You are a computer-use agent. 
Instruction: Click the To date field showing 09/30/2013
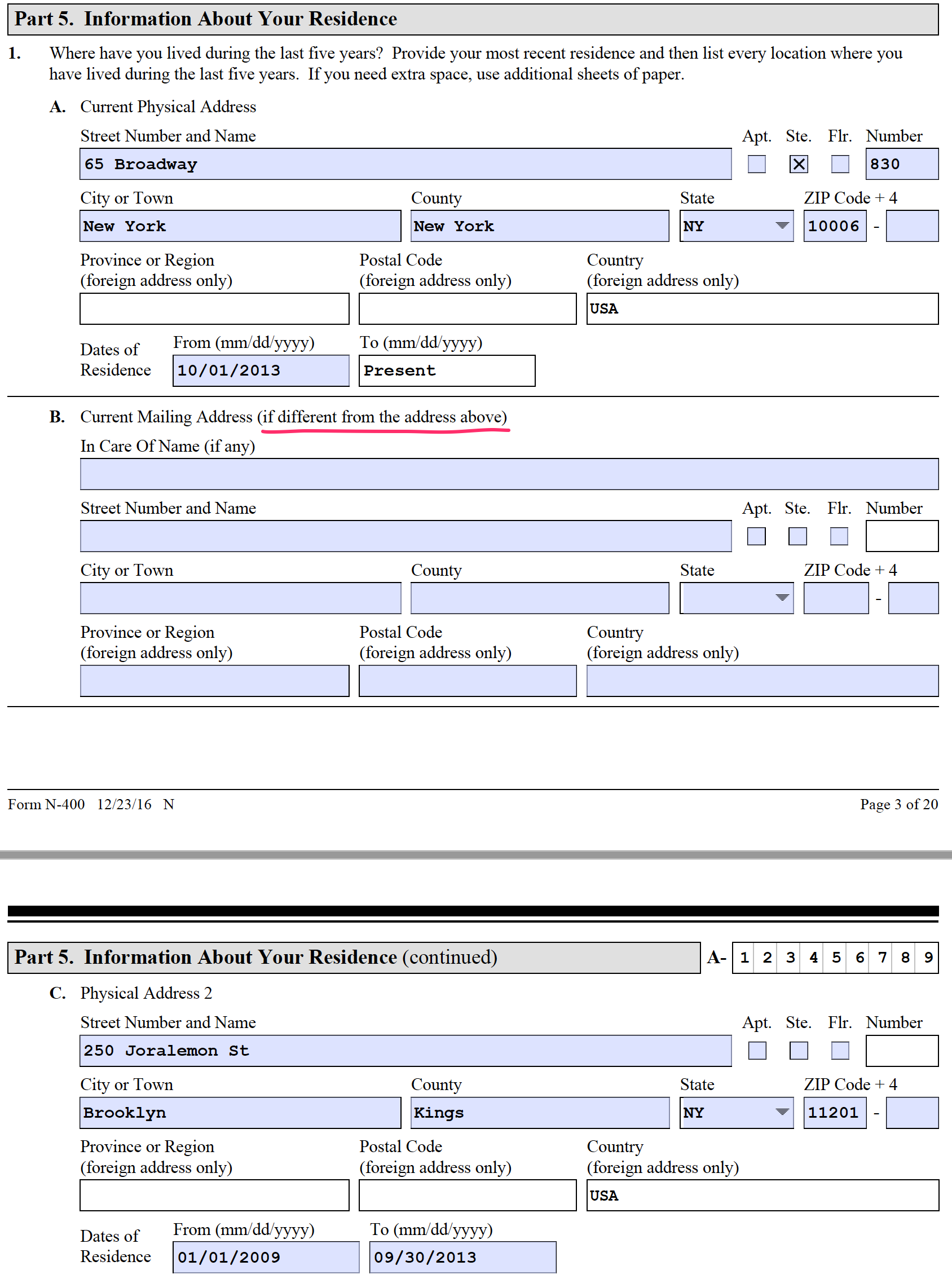point(462,1257)
